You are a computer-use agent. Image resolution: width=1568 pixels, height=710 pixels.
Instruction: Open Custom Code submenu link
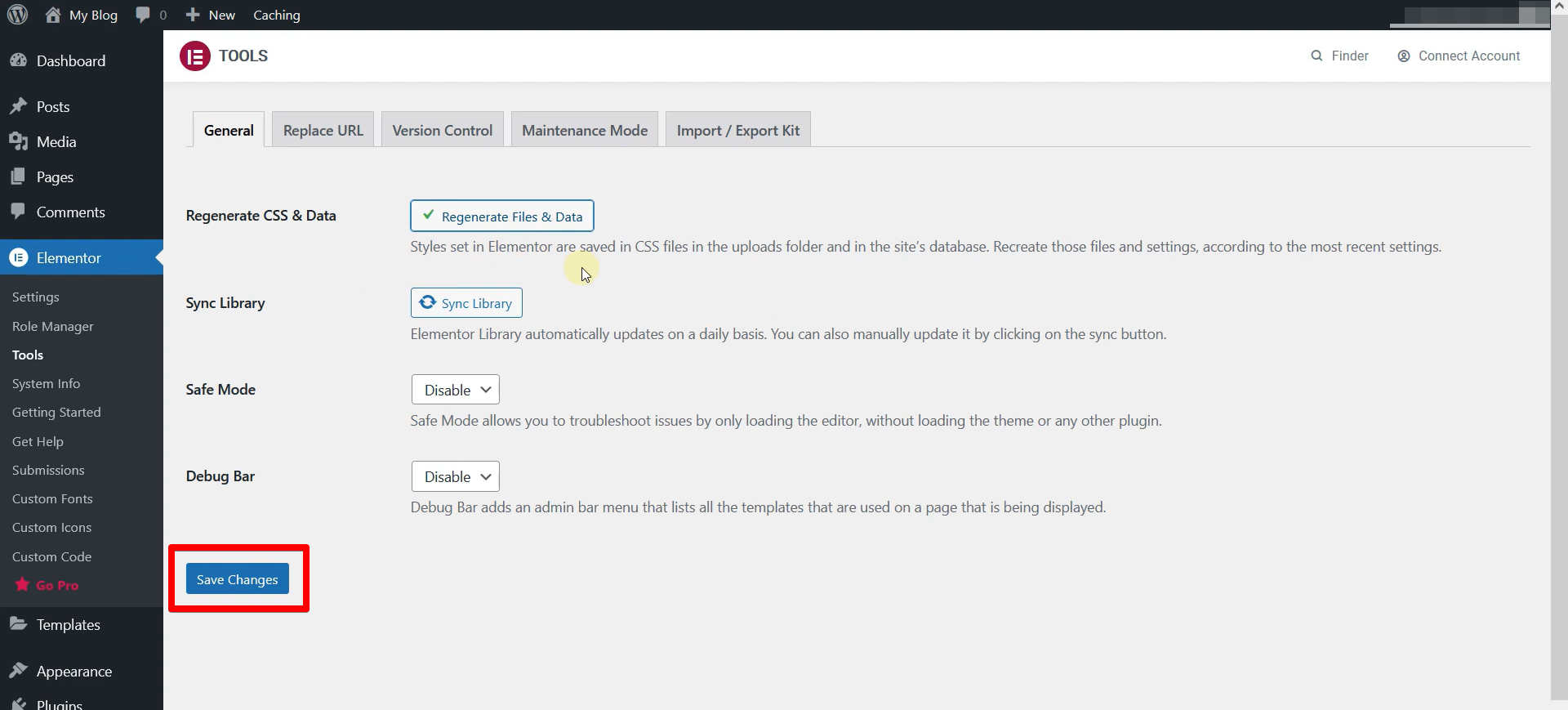51,556
